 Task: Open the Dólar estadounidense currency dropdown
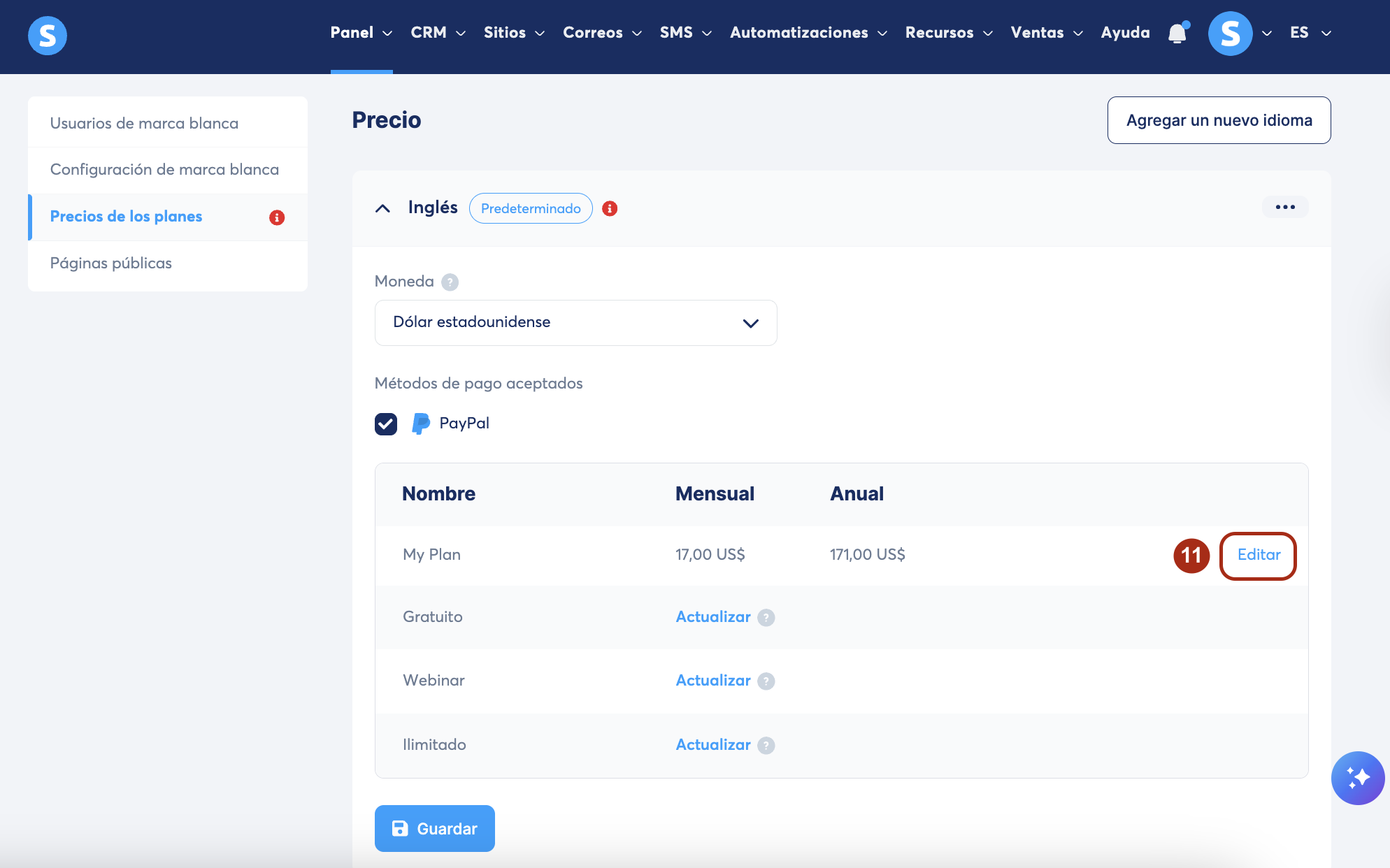pyautogui.click(x=575, y=323)
